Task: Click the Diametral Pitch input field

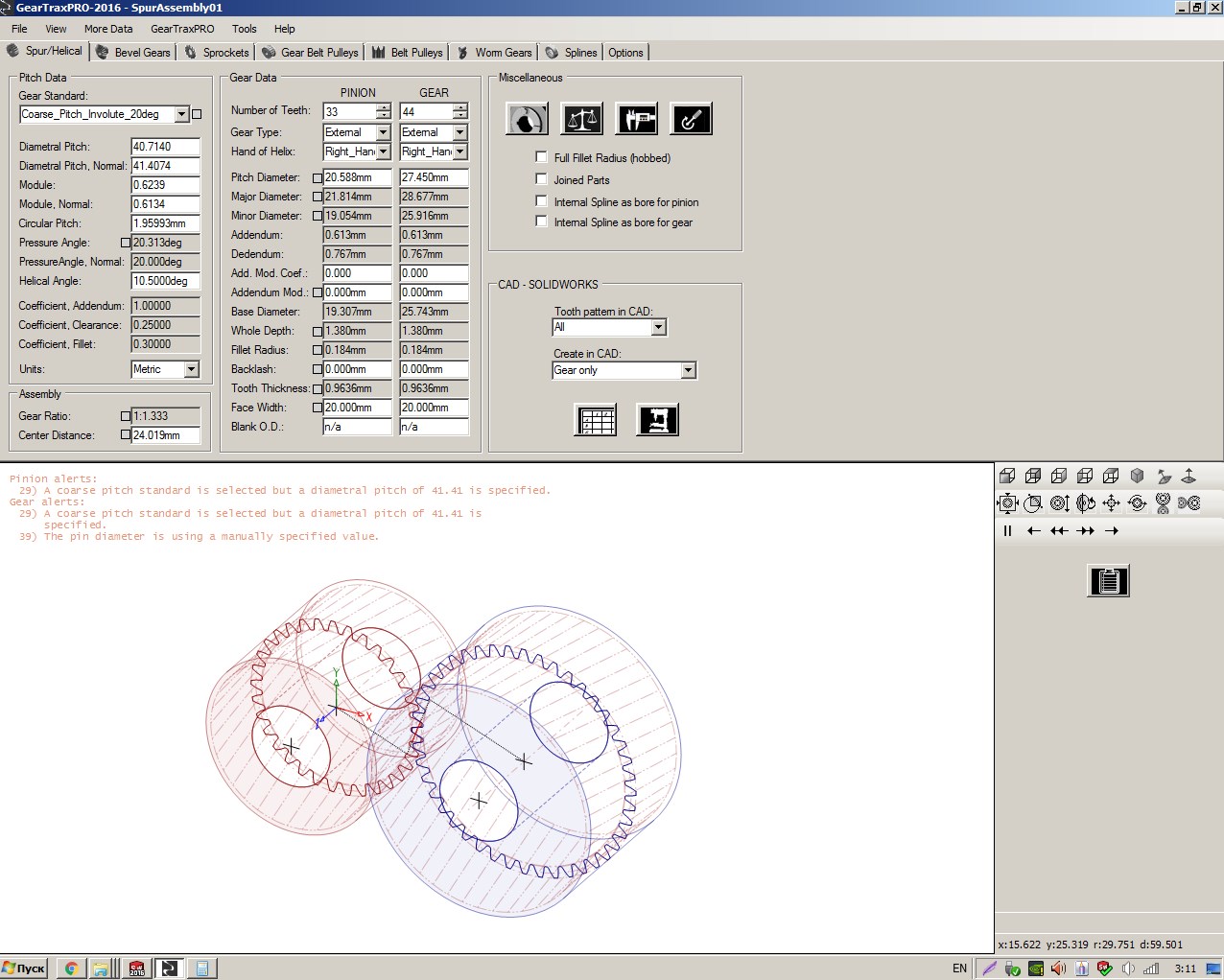Action: tap(166, 147)
